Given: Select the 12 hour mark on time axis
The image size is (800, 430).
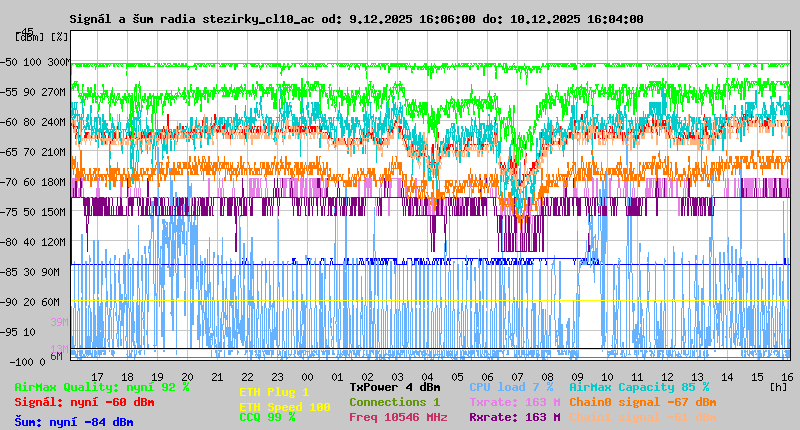Looking at the screenshot, I should [633, 376].
